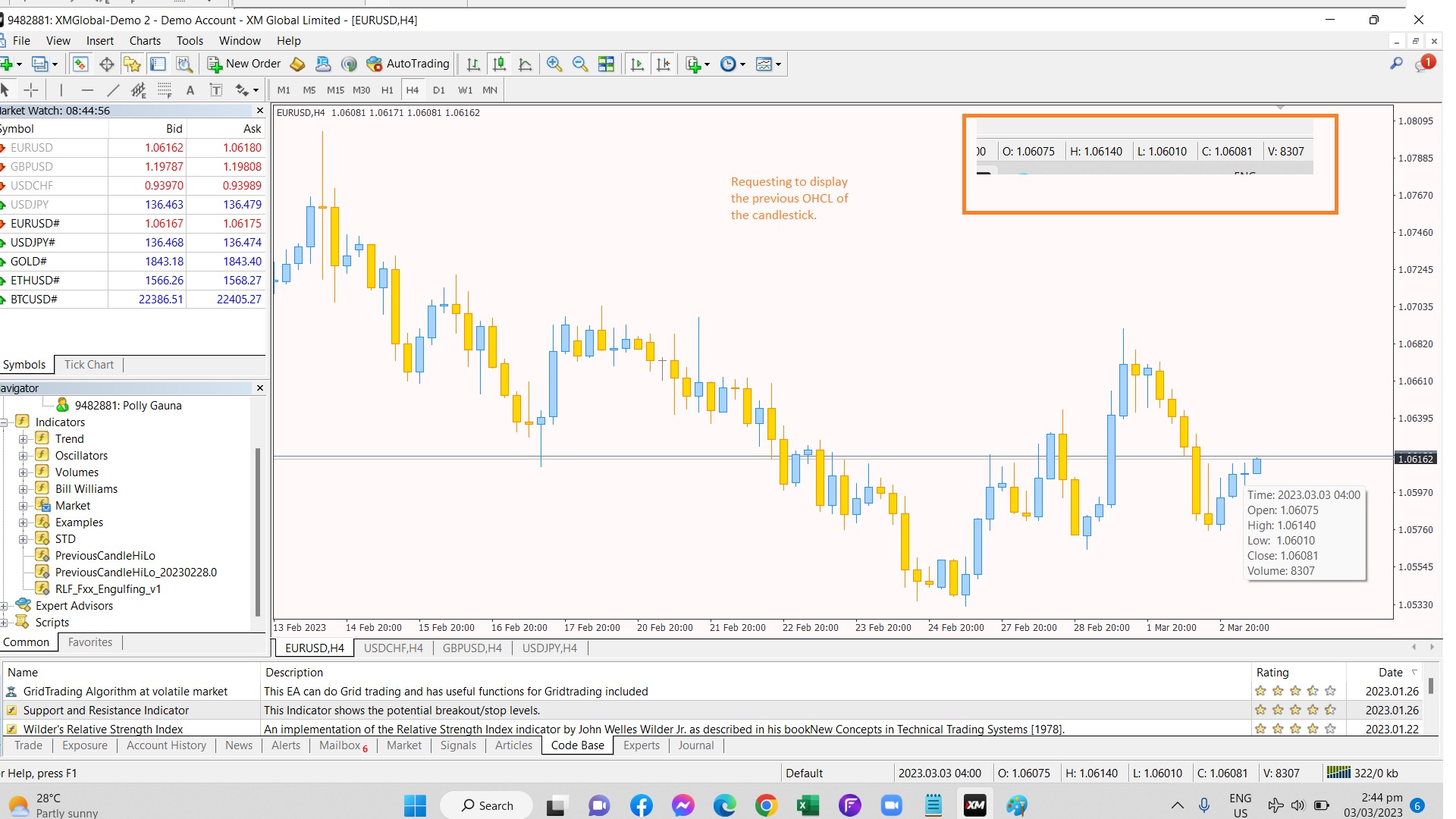Open the Excel app from the taskbar
The width and height of the screenshot is (1456, 819).
(808, 805)
